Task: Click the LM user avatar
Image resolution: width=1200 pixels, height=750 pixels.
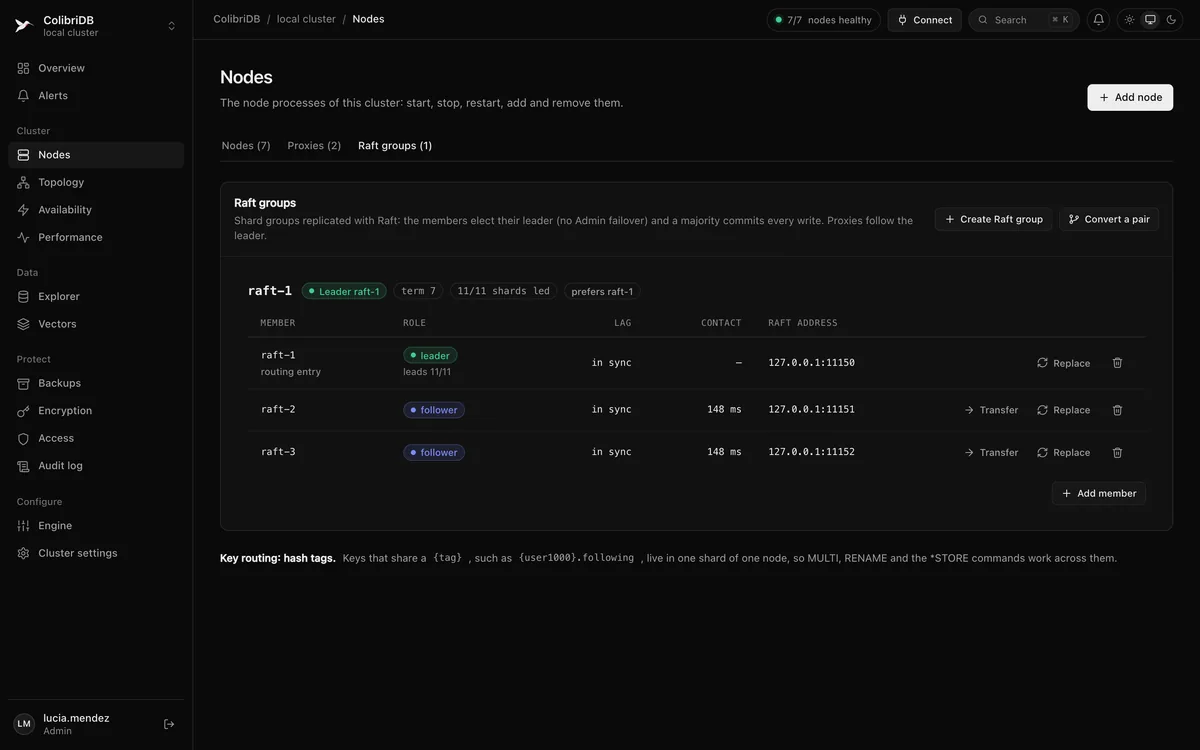Action: (x=24, y=724)
